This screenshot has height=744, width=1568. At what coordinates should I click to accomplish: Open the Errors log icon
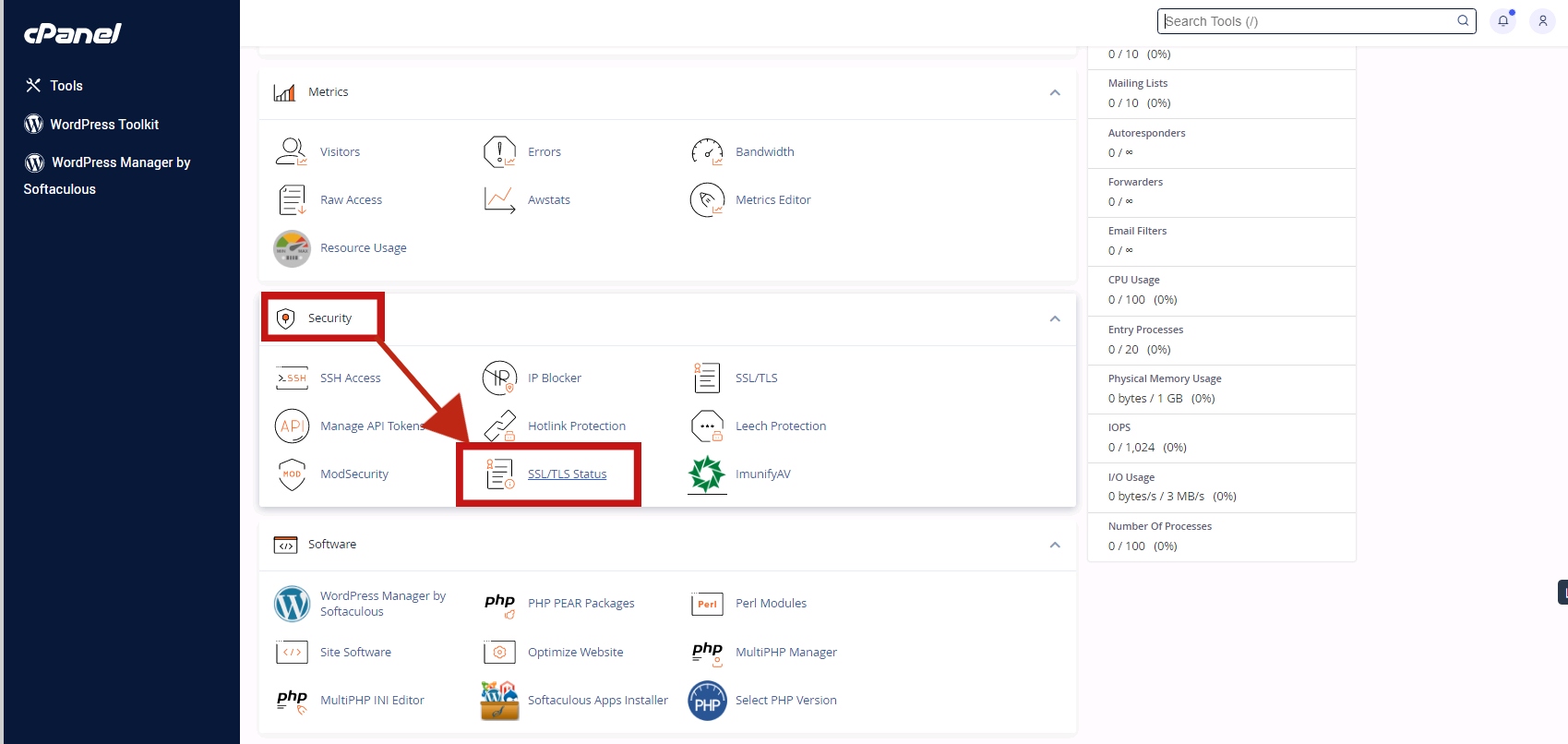point(499,151)
